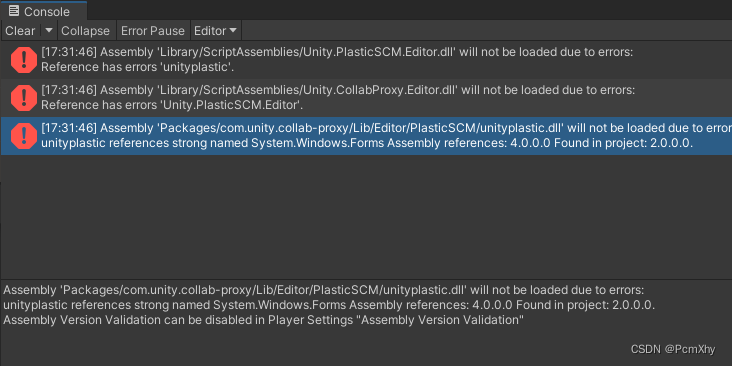732x366 pixels.
Task: Select the Unity.PlasticSCM.Editor.dll error message text
Action: (x=337, y=60)
